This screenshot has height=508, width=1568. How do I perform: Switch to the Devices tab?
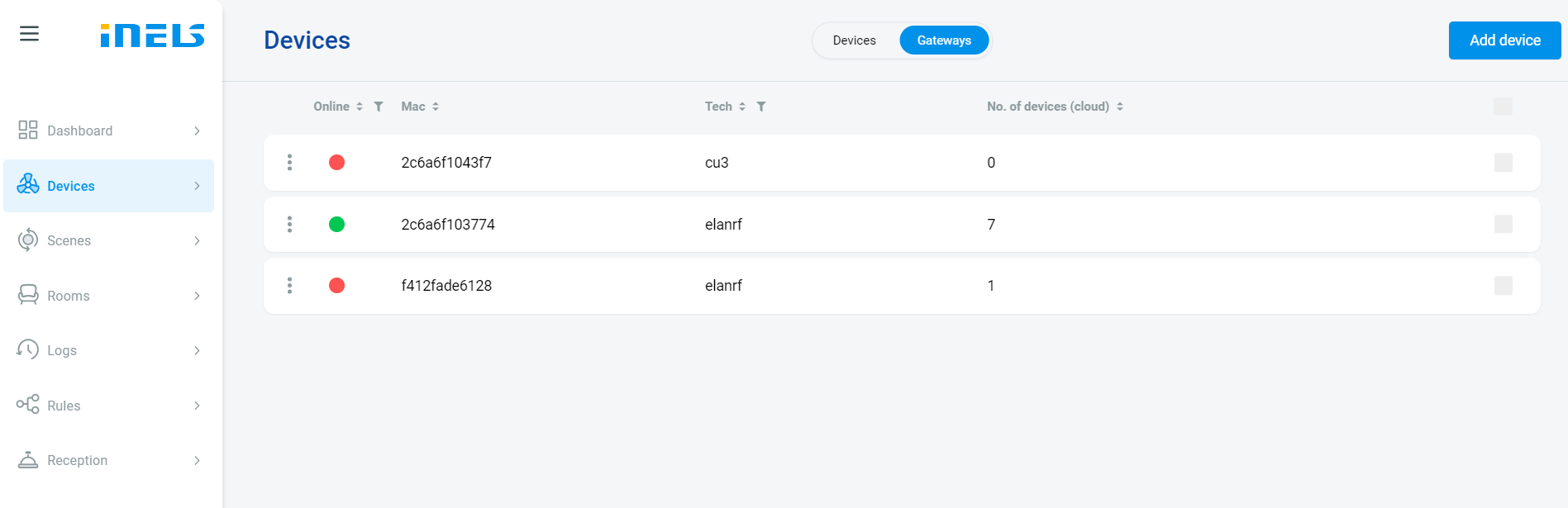pyautogui.click(x=854, y=40)
